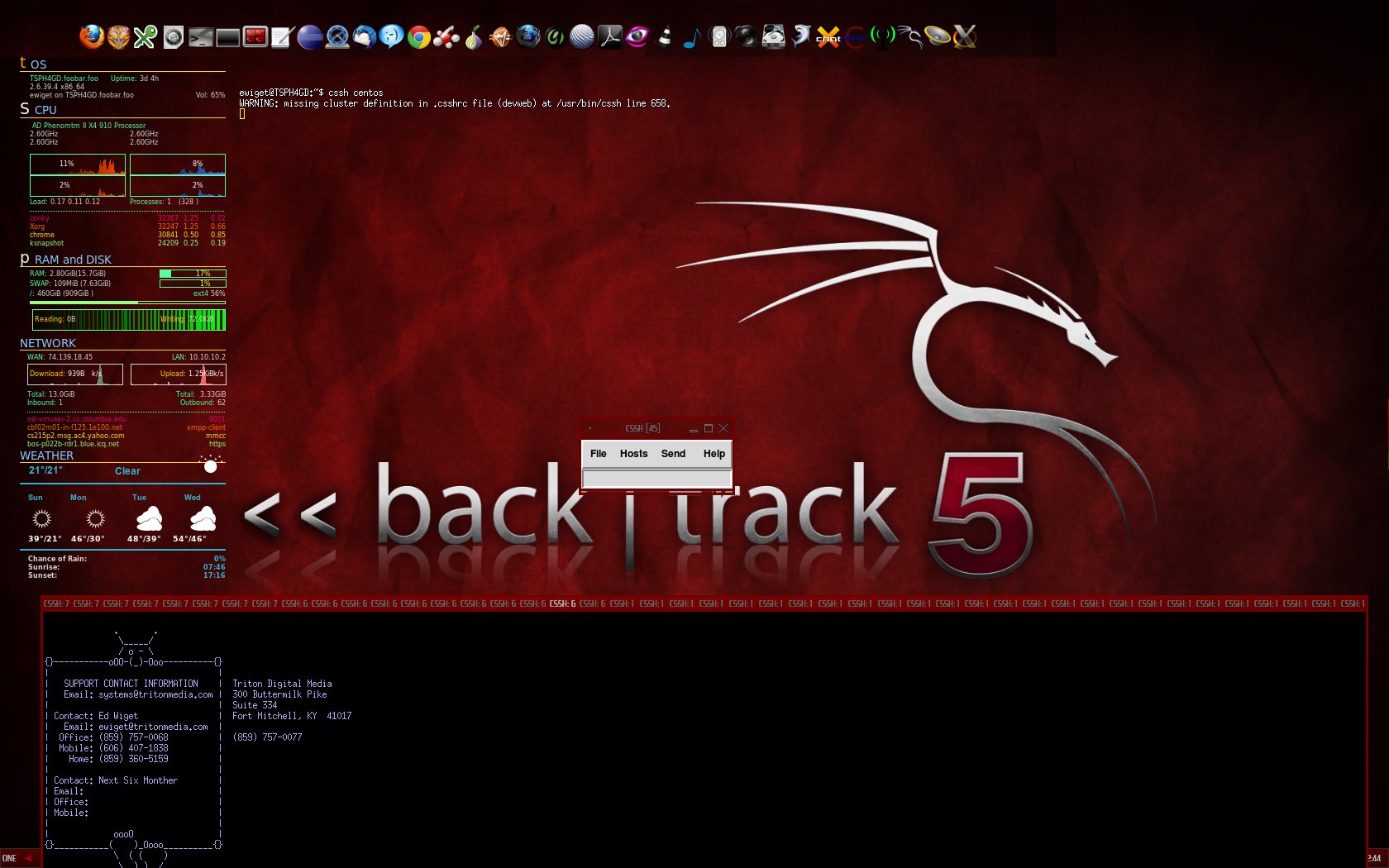Open the blue hamster wheel icon
The width and height of the screenshot is (1389, 868).
pyautogui.click(x=337, y=37)
